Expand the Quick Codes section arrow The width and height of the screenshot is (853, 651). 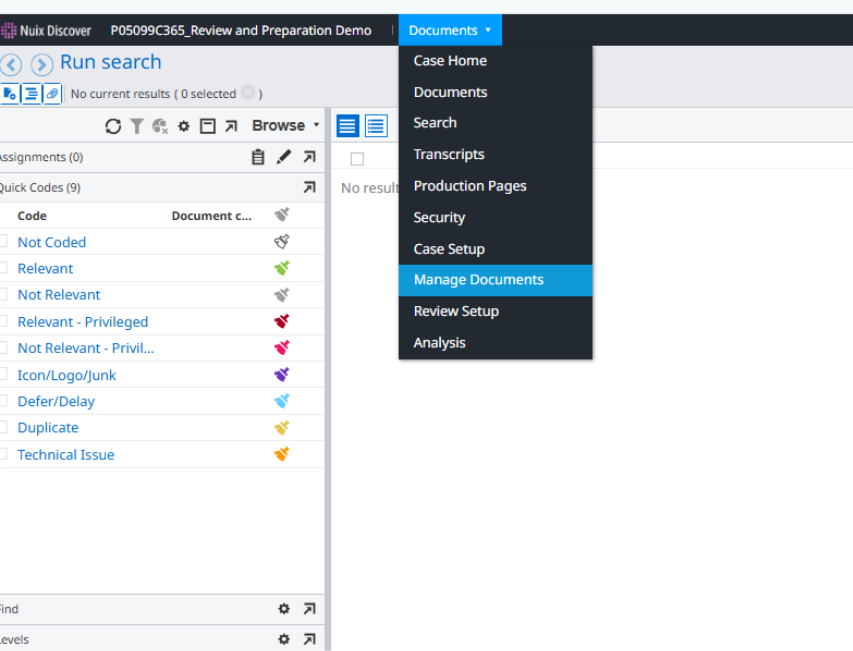[x=310, y=188]
